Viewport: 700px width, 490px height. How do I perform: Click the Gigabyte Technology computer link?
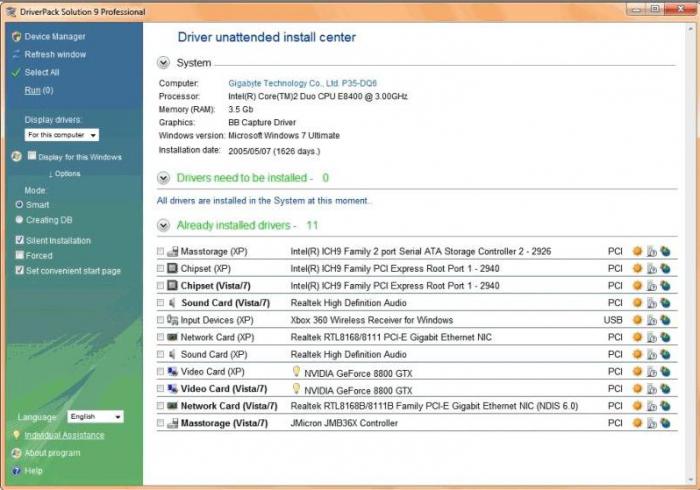tap(302, 83)
